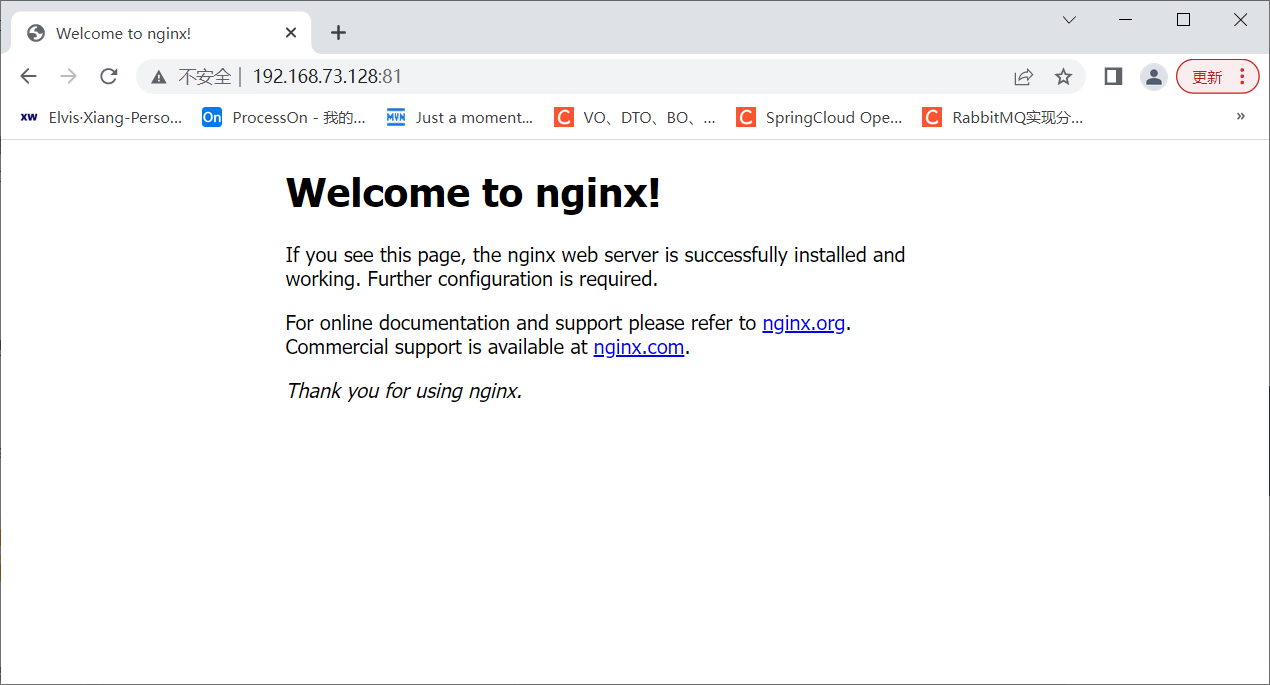Open a new tab with plus button
Viewport: 1270px width, 685px height.
(338, 33)
